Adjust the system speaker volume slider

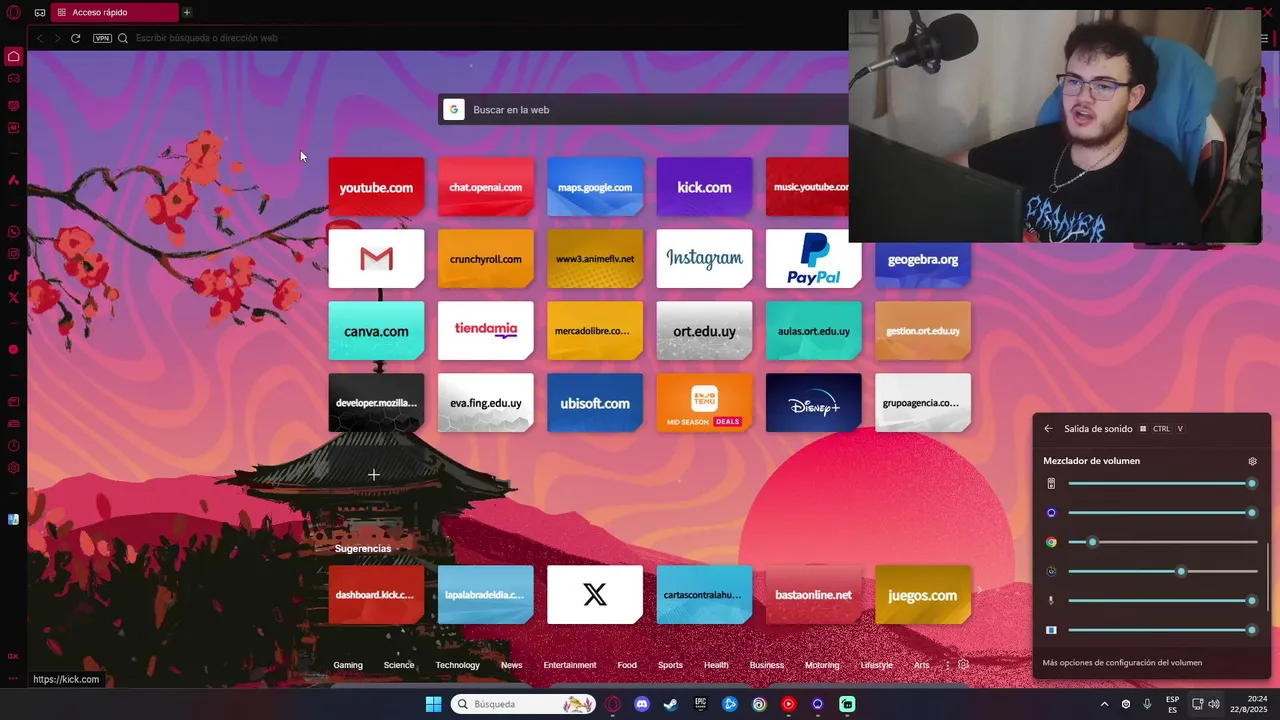pyautogui.click(x=1163, y=484)
